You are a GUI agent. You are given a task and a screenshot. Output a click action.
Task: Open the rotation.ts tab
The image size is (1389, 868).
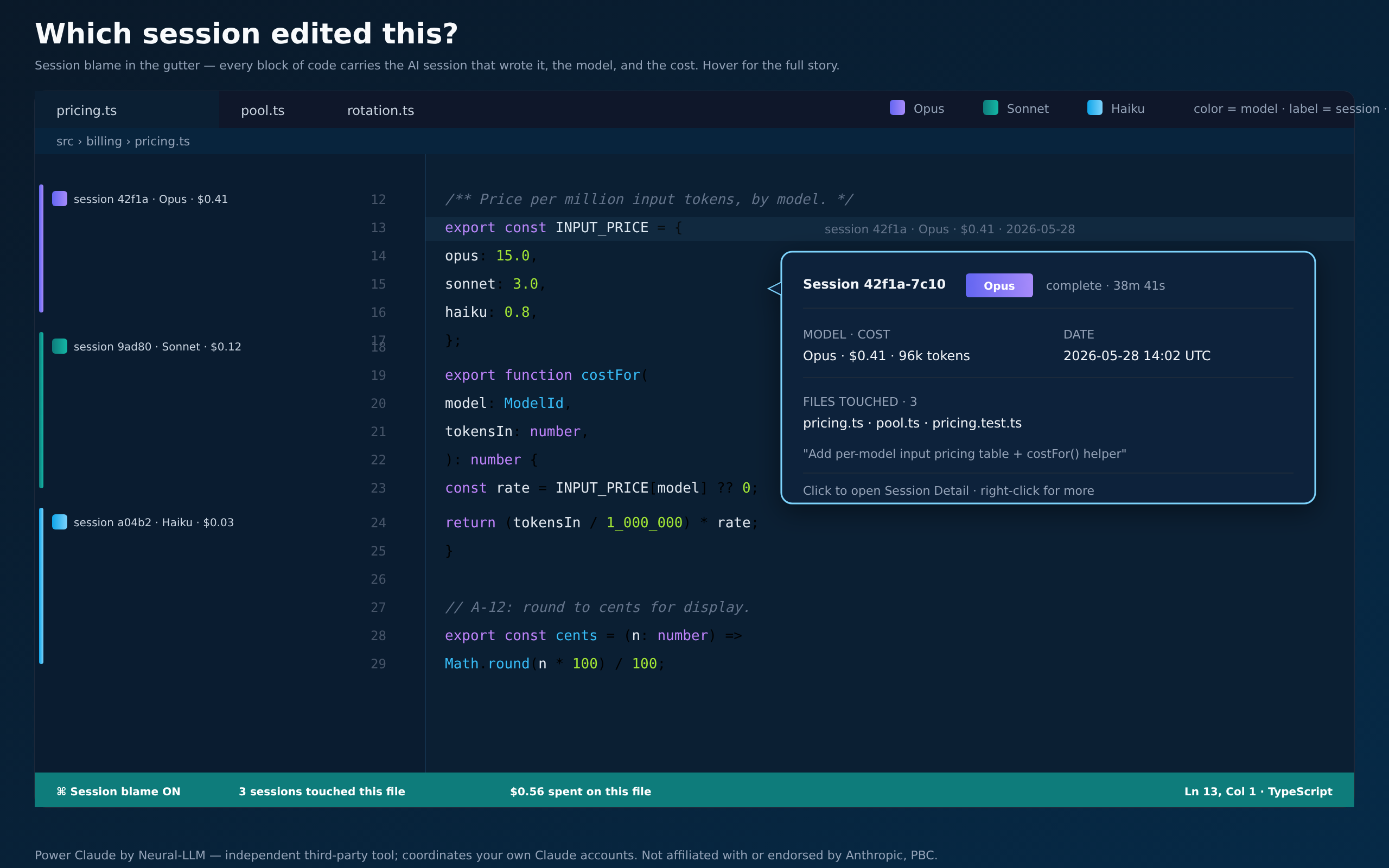pos(380,110)
